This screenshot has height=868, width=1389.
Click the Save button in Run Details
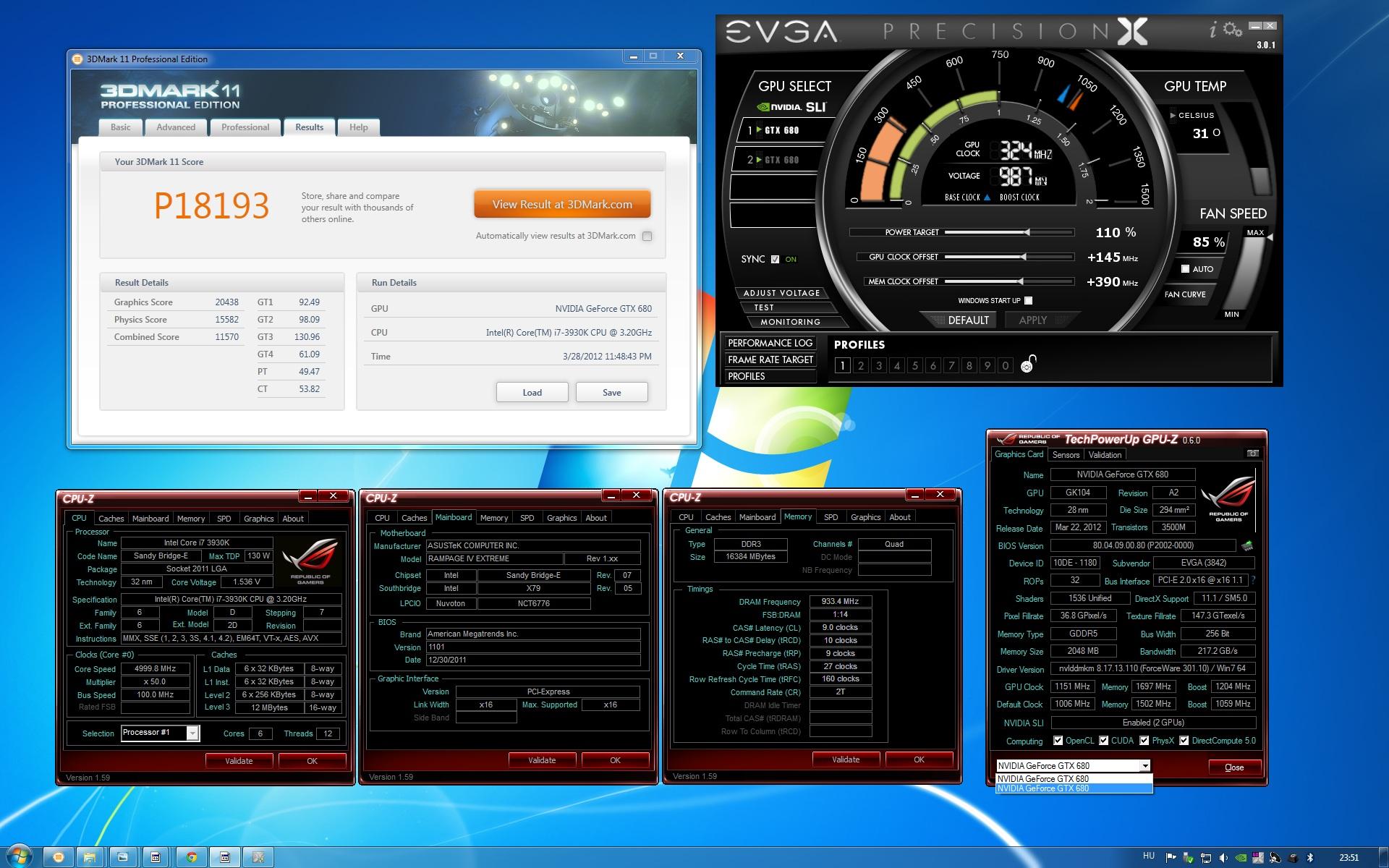[612, 393]
